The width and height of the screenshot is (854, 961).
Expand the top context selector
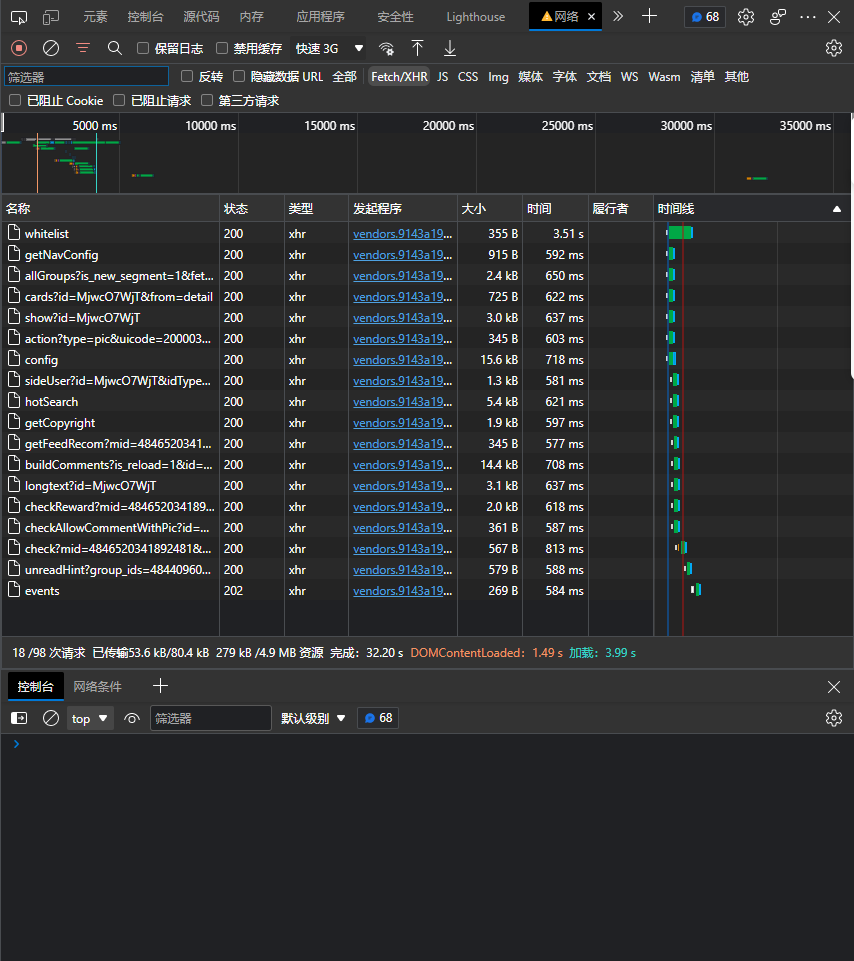point(90,718)
